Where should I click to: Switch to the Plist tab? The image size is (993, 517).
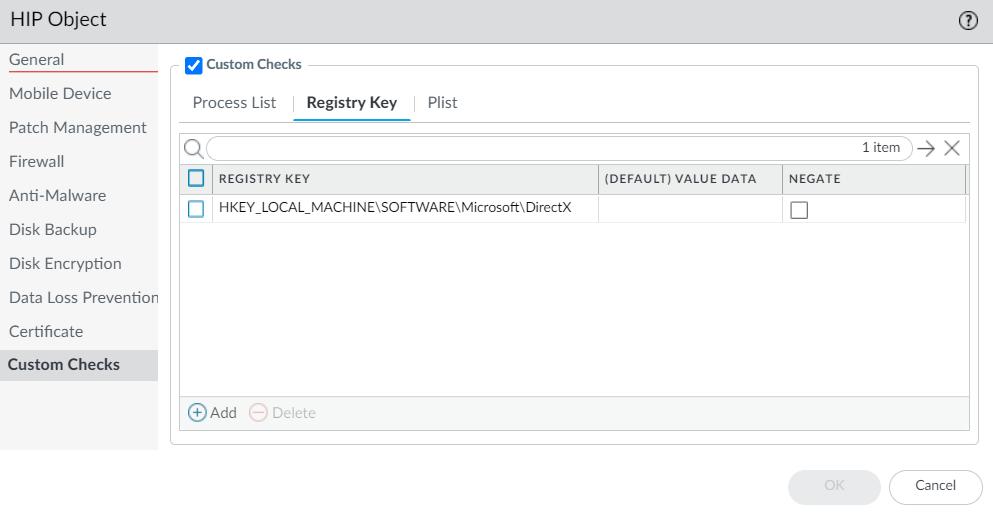[442, 103]
